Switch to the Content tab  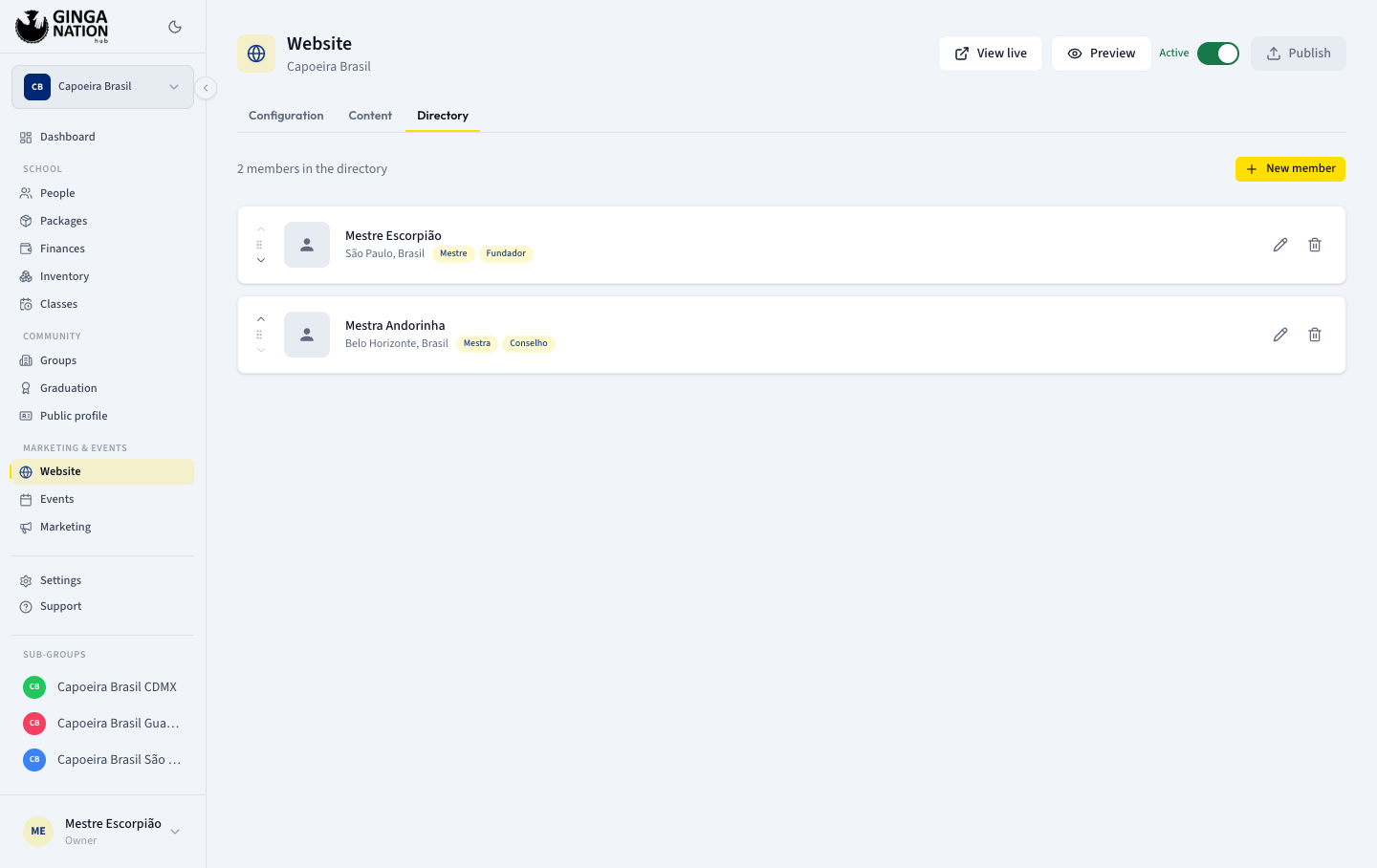coord(370,116)
